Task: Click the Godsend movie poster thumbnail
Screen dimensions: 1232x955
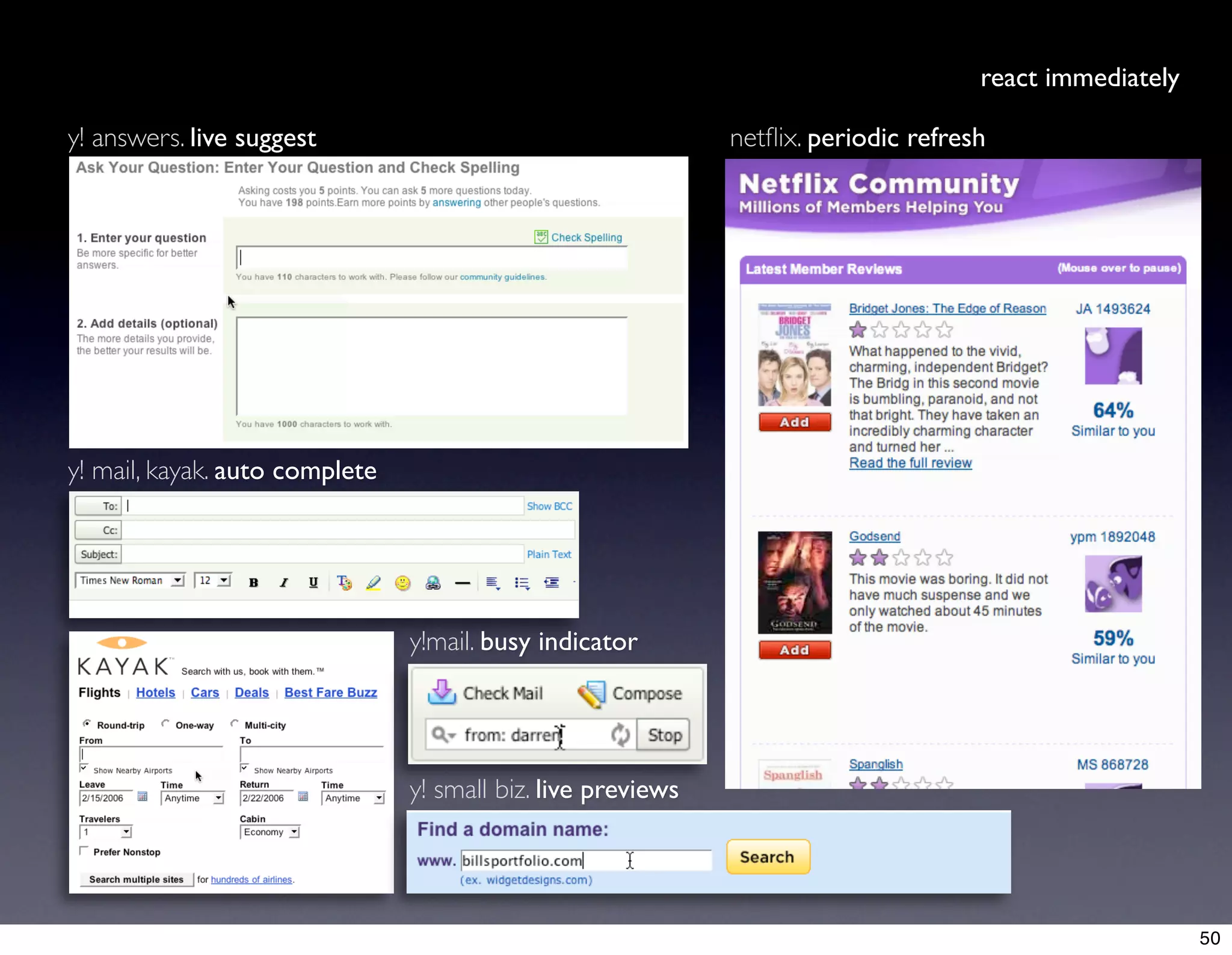Action: 795,583
